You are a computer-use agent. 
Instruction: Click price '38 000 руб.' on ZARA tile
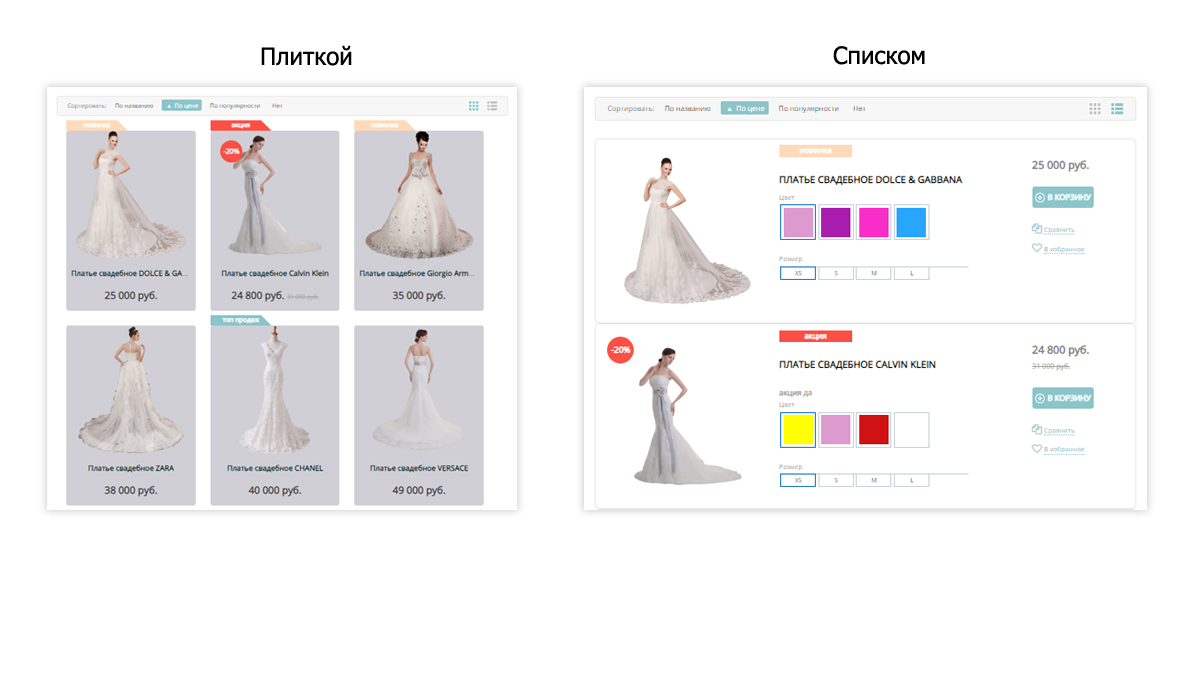[x=131, y=490]
